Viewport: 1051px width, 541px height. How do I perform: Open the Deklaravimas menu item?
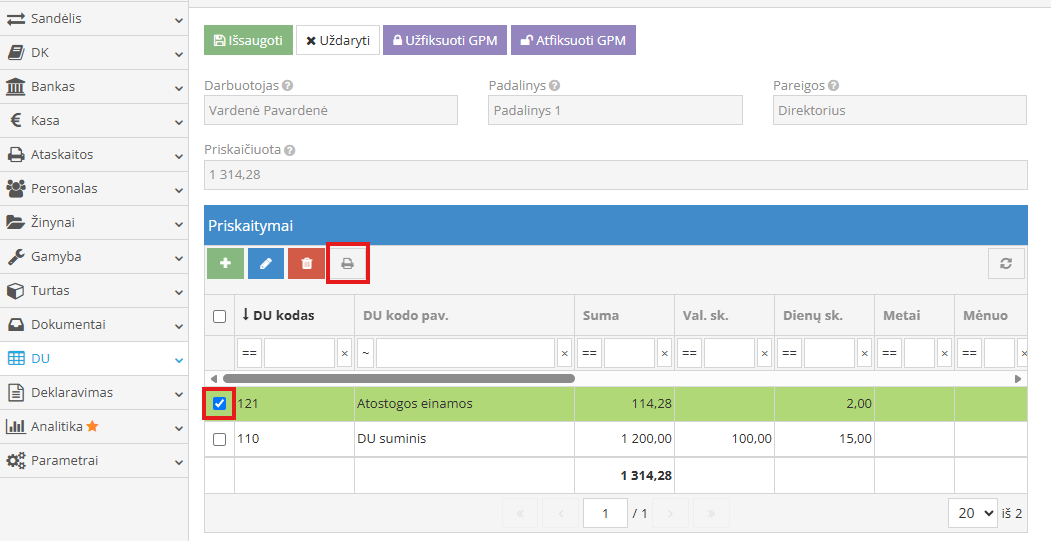pos(94,392)
